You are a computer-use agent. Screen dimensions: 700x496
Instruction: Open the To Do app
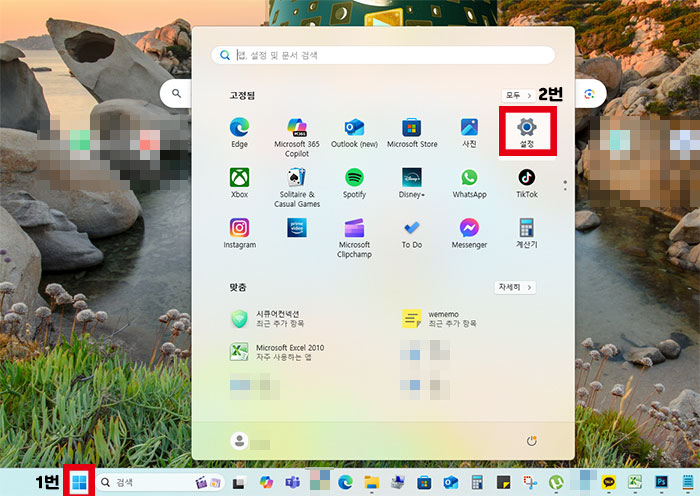[x=412, y=233]
